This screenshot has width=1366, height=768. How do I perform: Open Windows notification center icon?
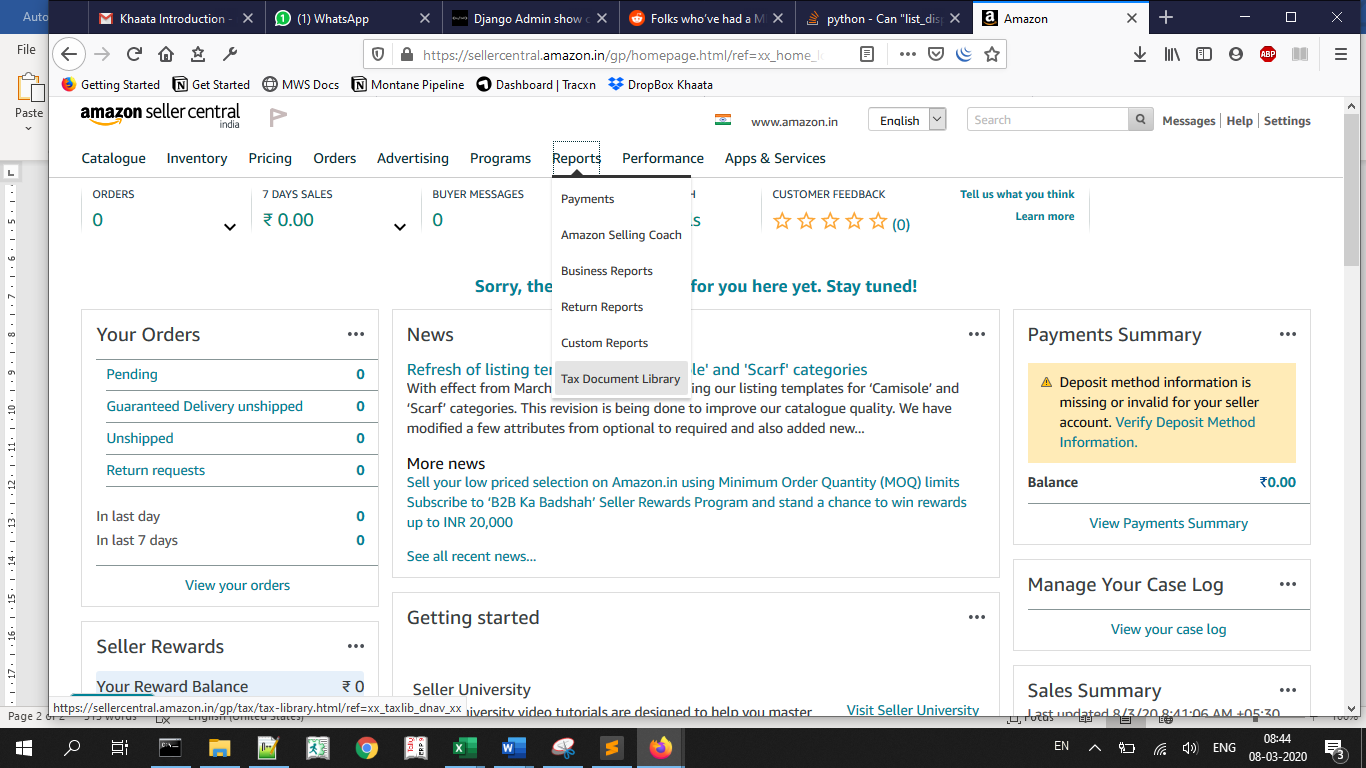[1335, 748]
